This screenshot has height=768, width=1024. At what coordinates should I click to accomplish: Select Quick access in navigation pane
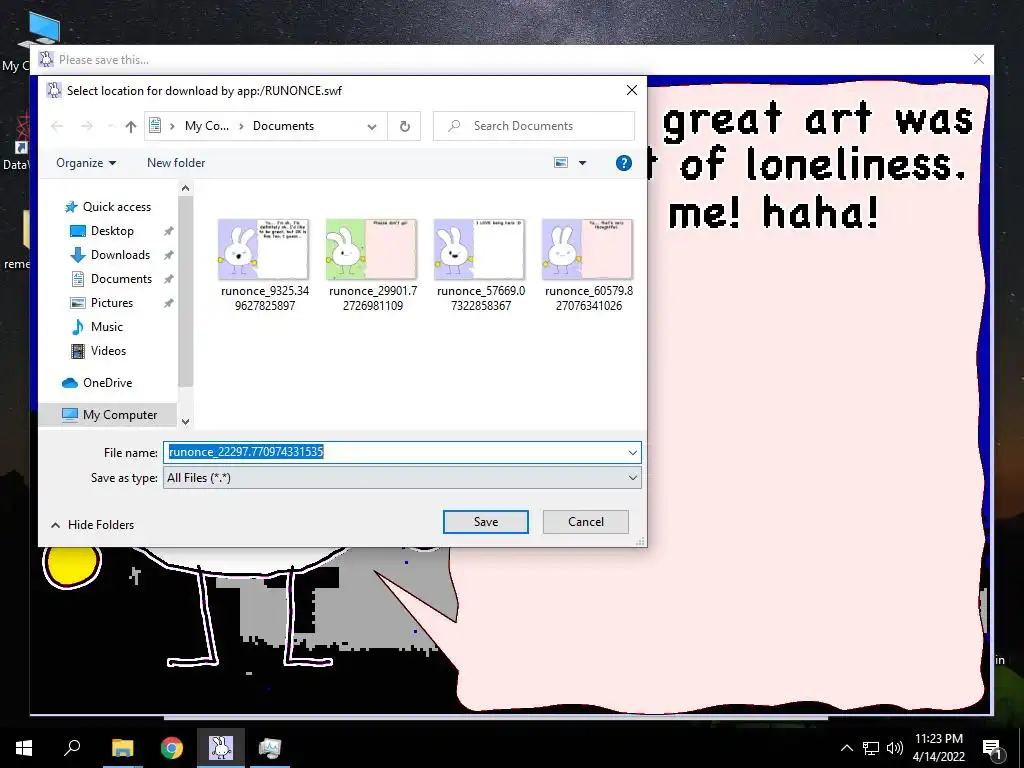(109, 207)
